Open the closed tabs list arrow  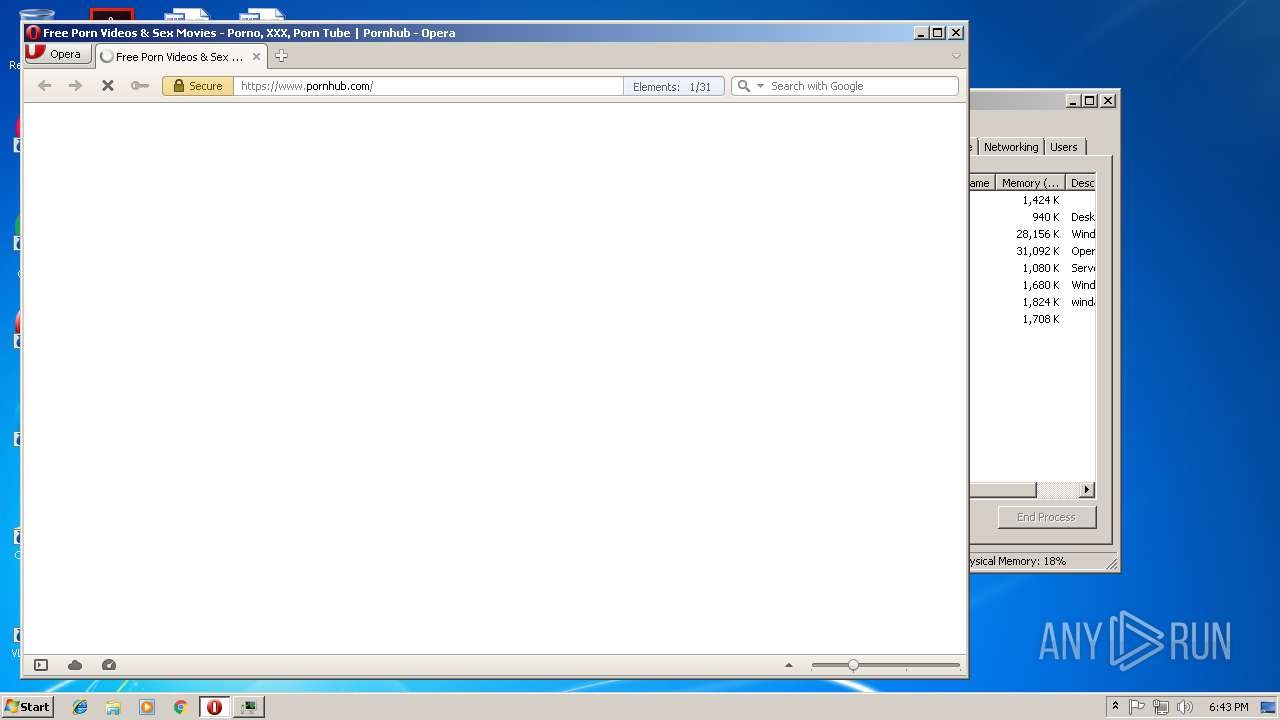click(956, 56)
